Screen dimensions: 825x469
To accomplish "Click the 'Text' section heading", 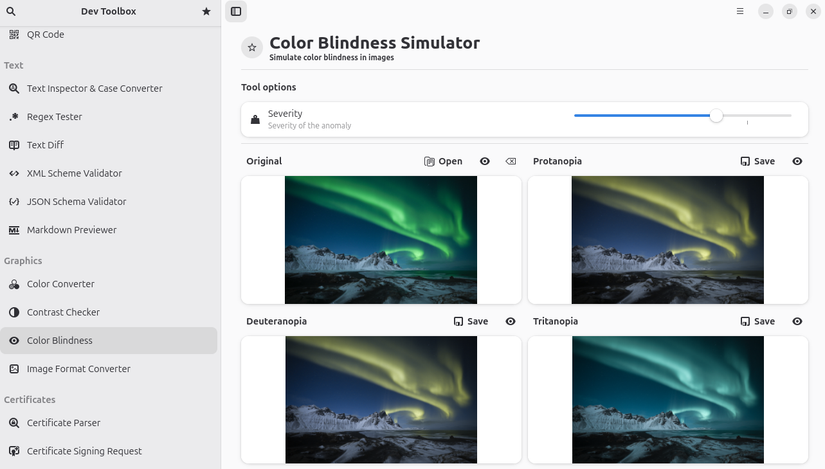I will point(14,65).
